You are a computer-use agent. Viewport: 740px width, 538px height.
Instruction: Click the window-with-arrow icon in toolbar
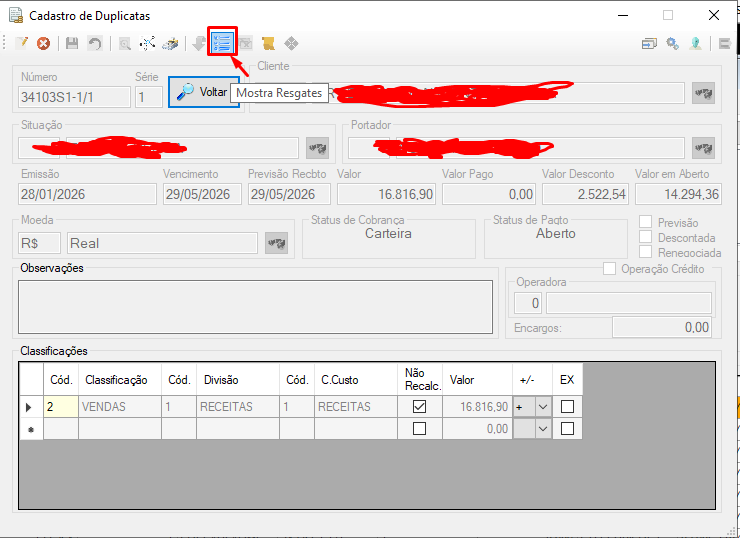[649, 43]
